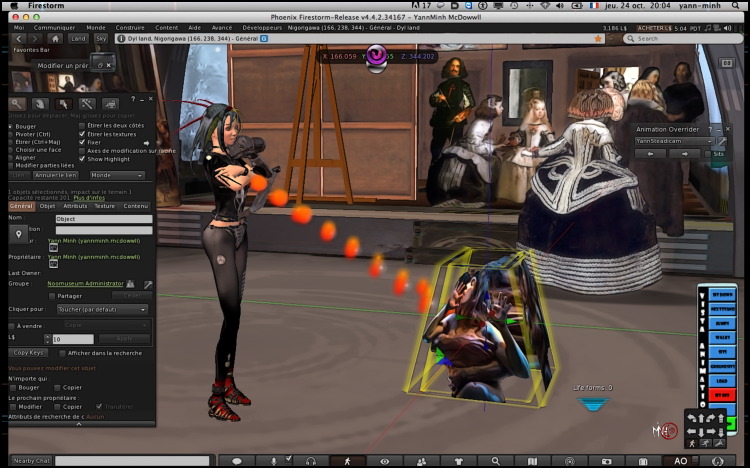Click the location info icon in address bar
This screenshot has width=750, height=468.
point(121,39)
